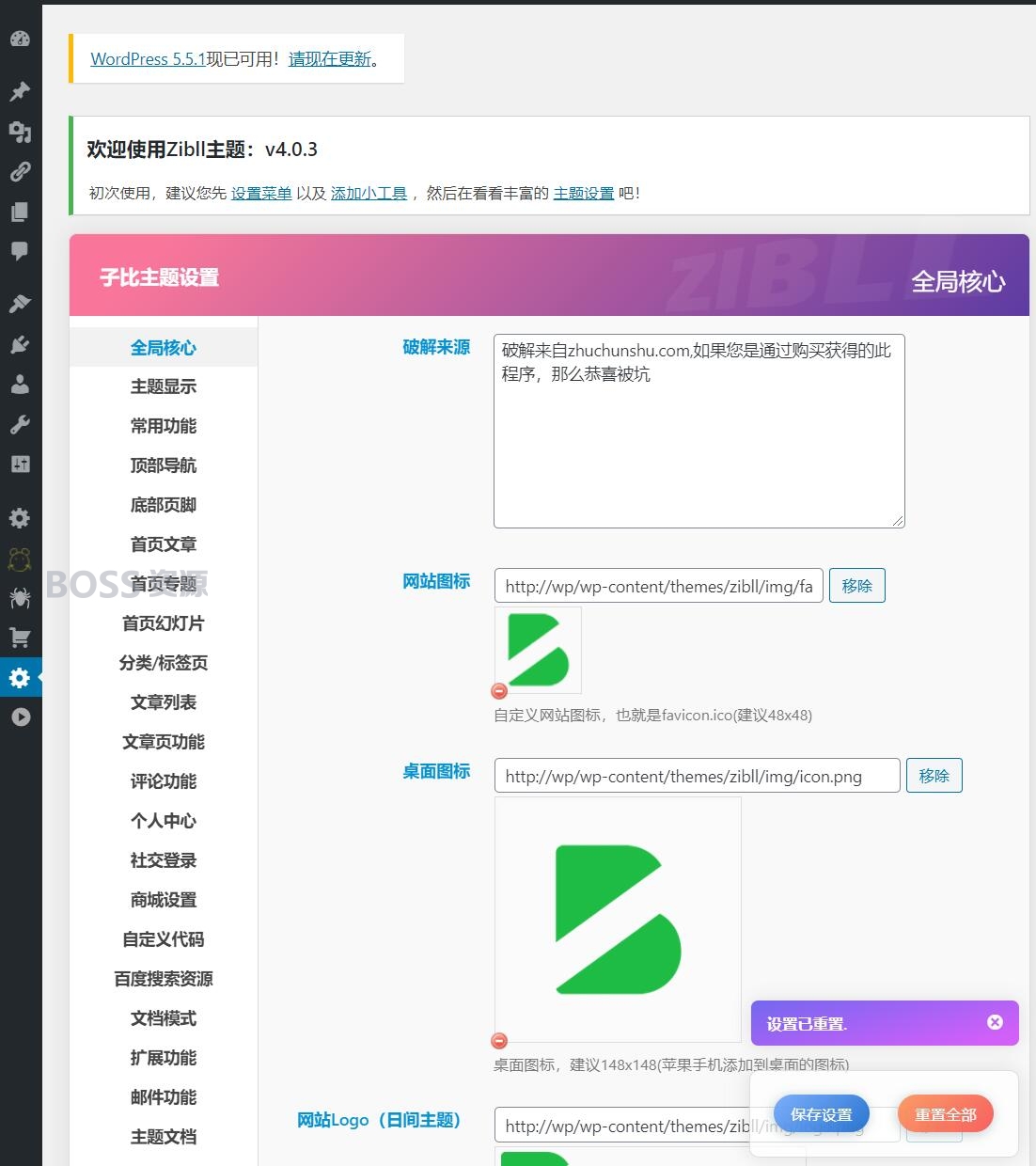
Task: Open the 主题文档 tab
Action: point(164,1137)
